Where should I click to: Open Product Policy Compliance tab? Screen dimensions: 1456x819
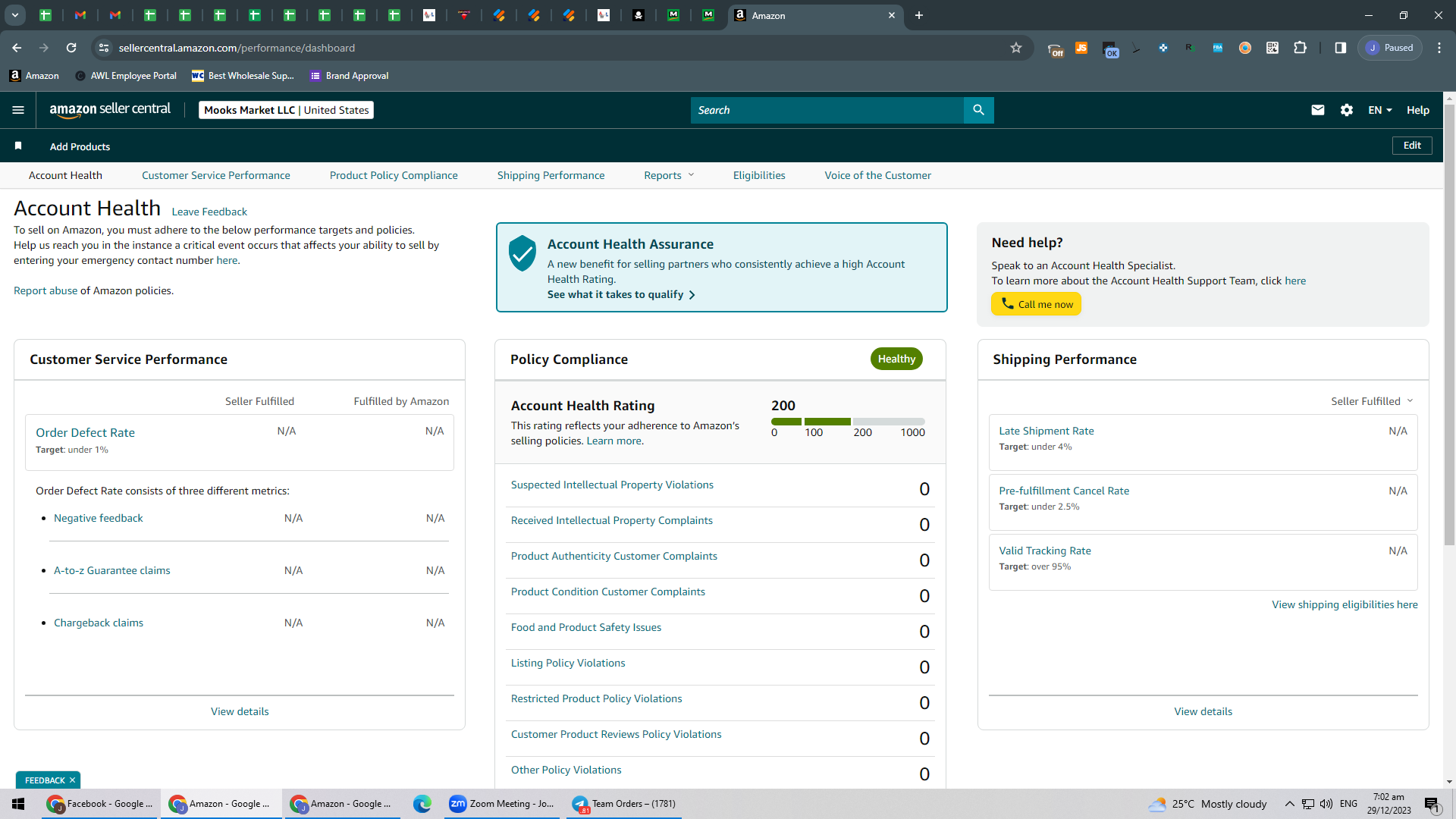point(394,175)
